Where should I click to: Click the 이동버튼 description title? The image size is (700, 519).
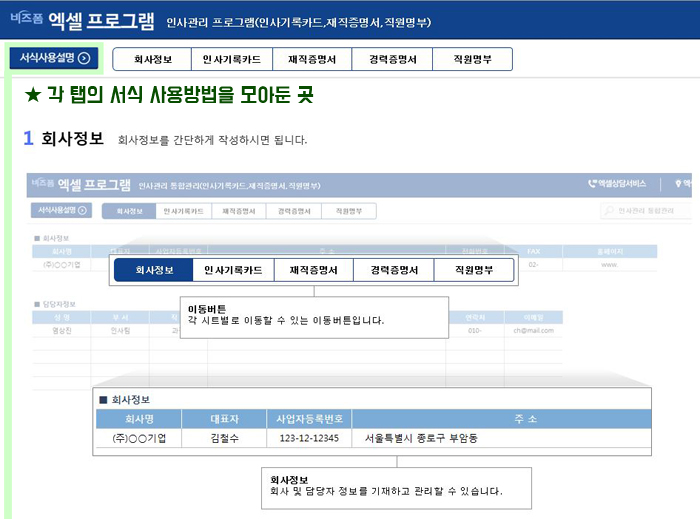(x=207, y=309)
